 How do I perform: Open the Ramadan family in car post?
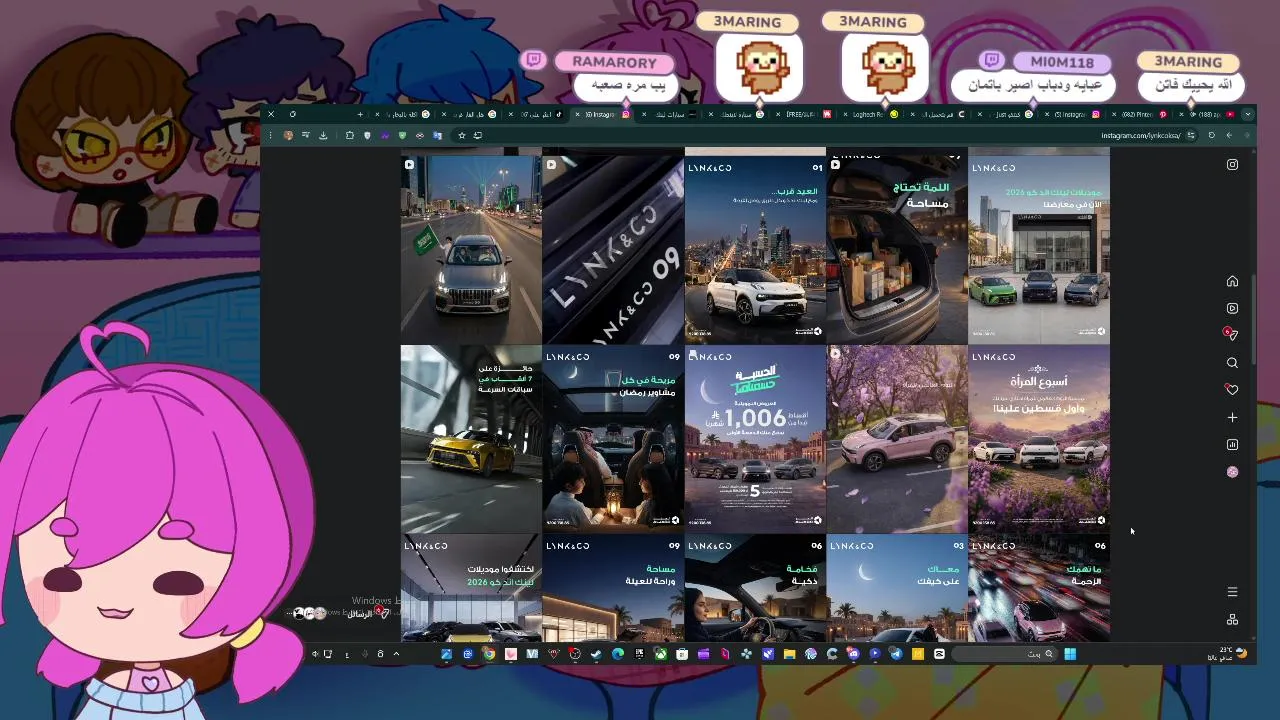tap(613, 439)
